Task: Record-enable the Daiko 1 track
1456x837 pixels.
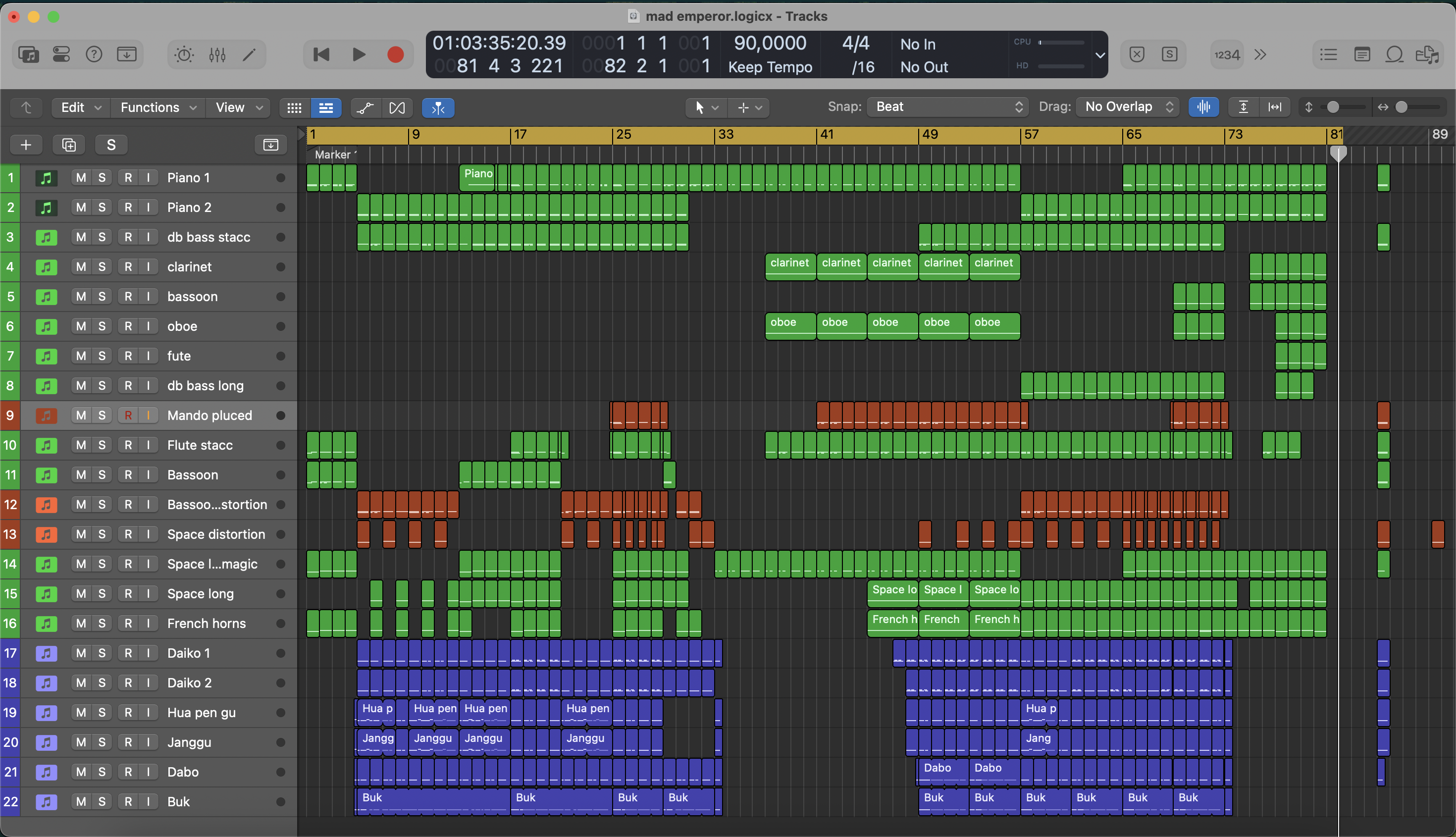Action: [x=128, y=653]
